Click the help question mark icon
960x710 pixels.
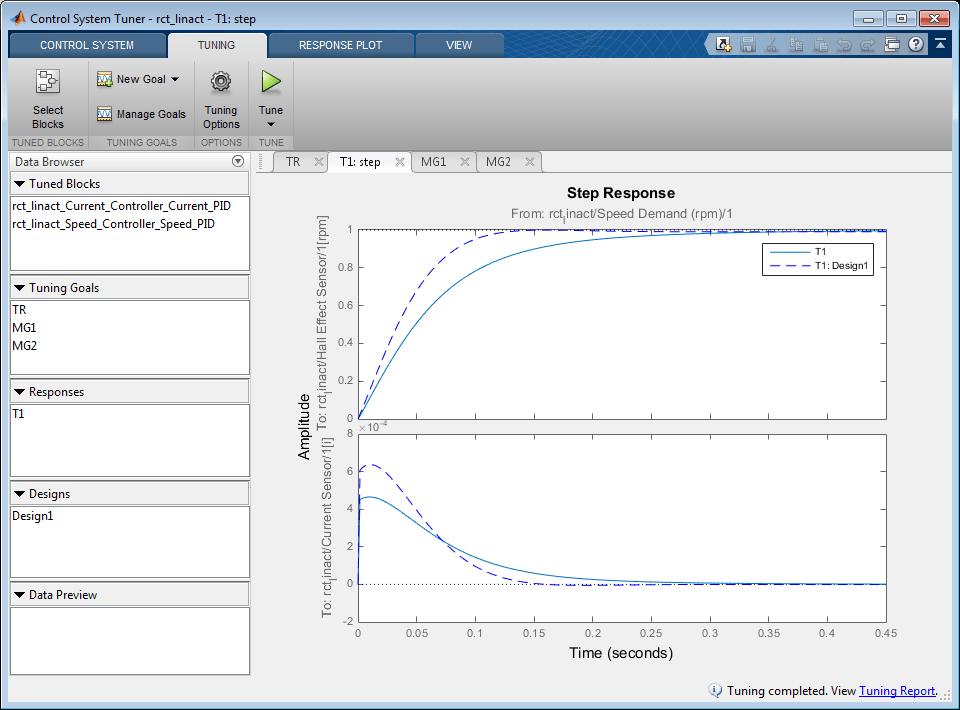coord(915,45)
